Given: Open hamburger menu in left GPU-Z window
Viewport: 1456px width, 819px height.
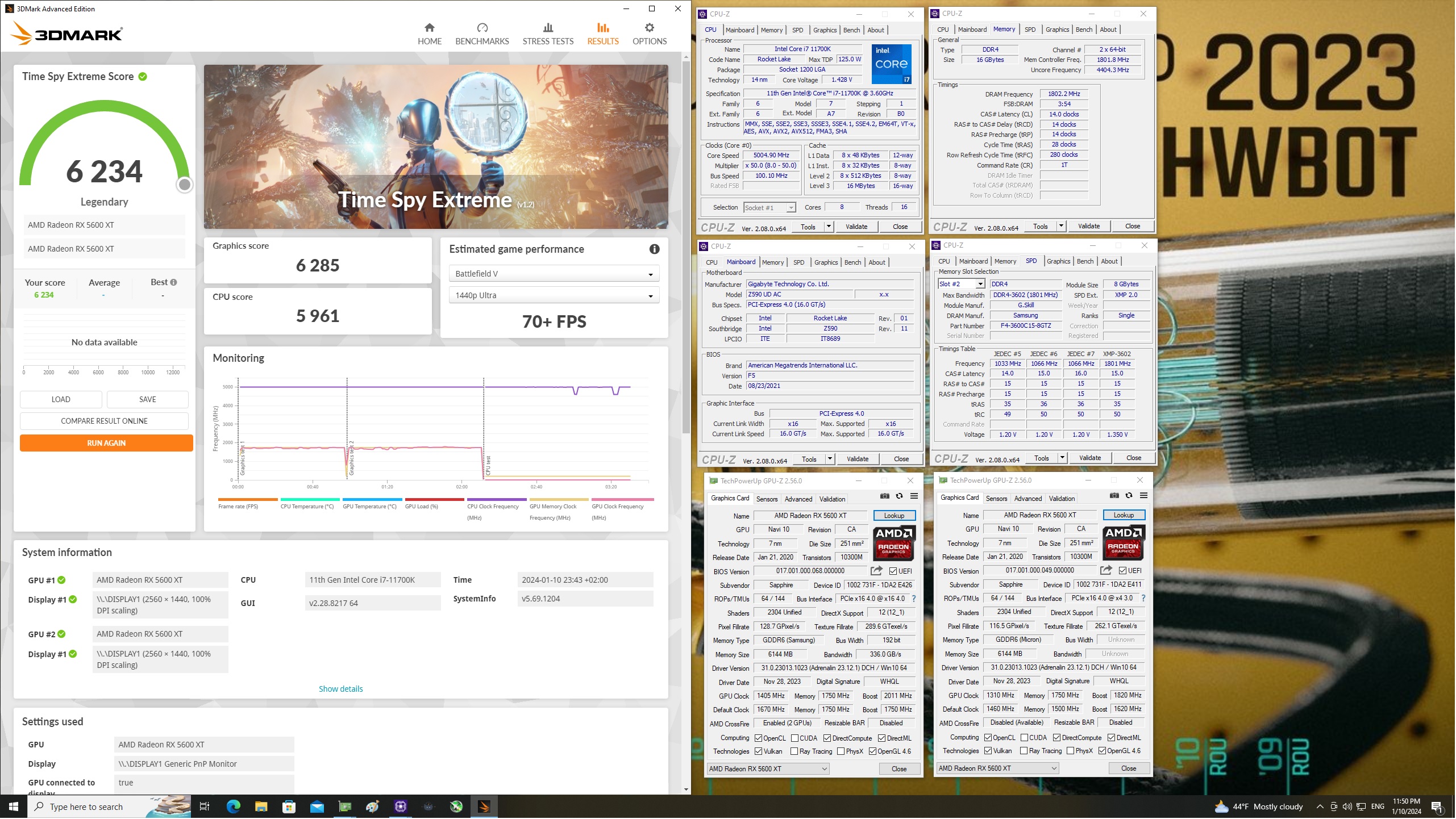Looking at the screenshot, I should pos(914,496).
